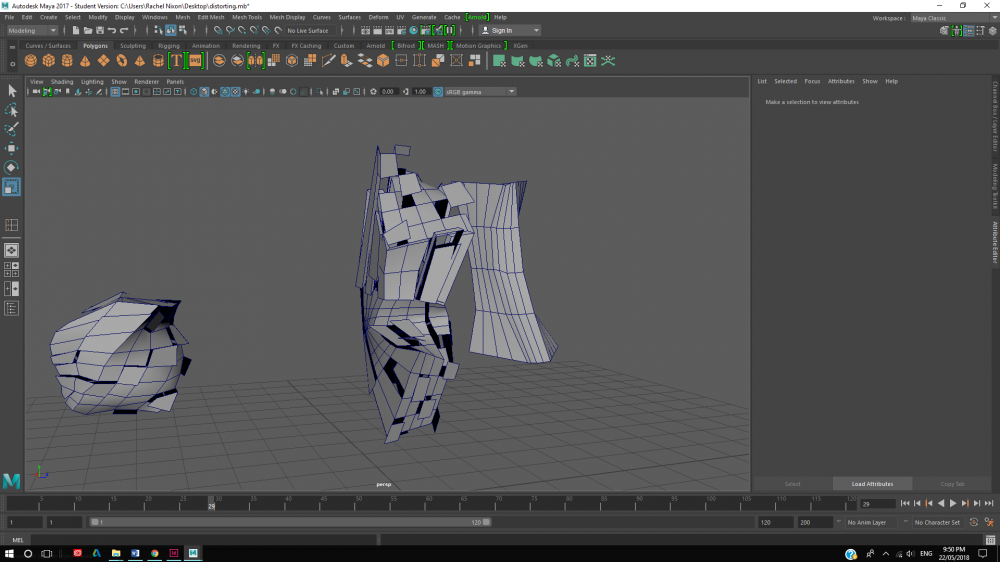Image resolution: width=1000 pixels, height=562 pixels.
Task: Activate the Select tool arrow in toolbox
Action: tap(12, 91)
